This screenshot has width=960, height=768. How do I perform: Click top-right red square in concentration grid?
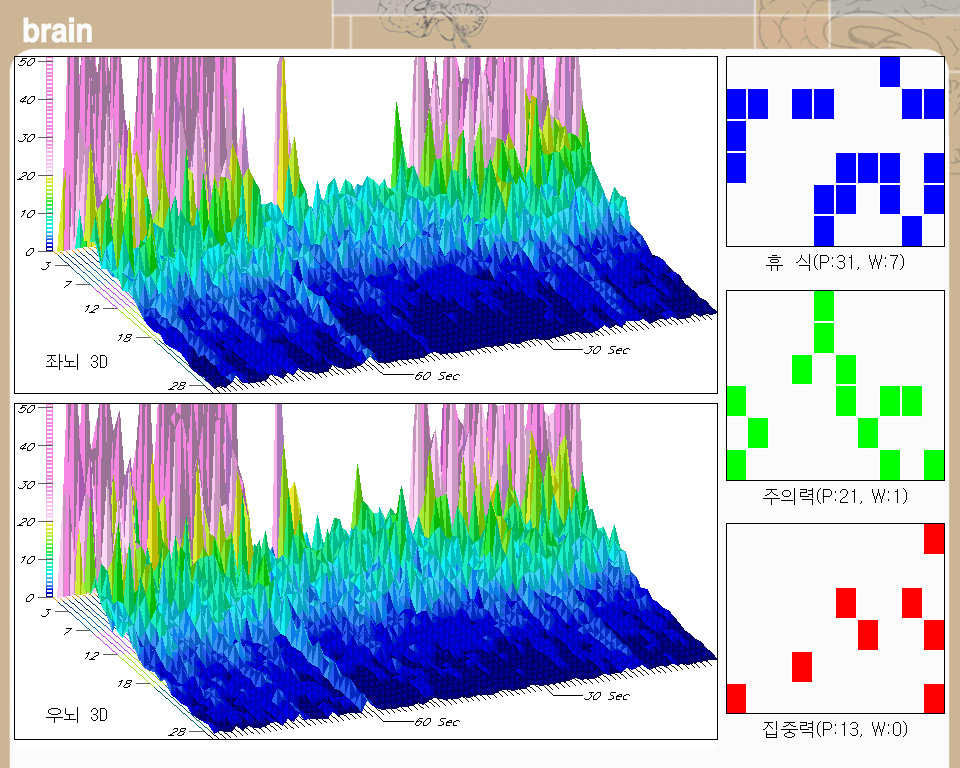pos(934,538)
